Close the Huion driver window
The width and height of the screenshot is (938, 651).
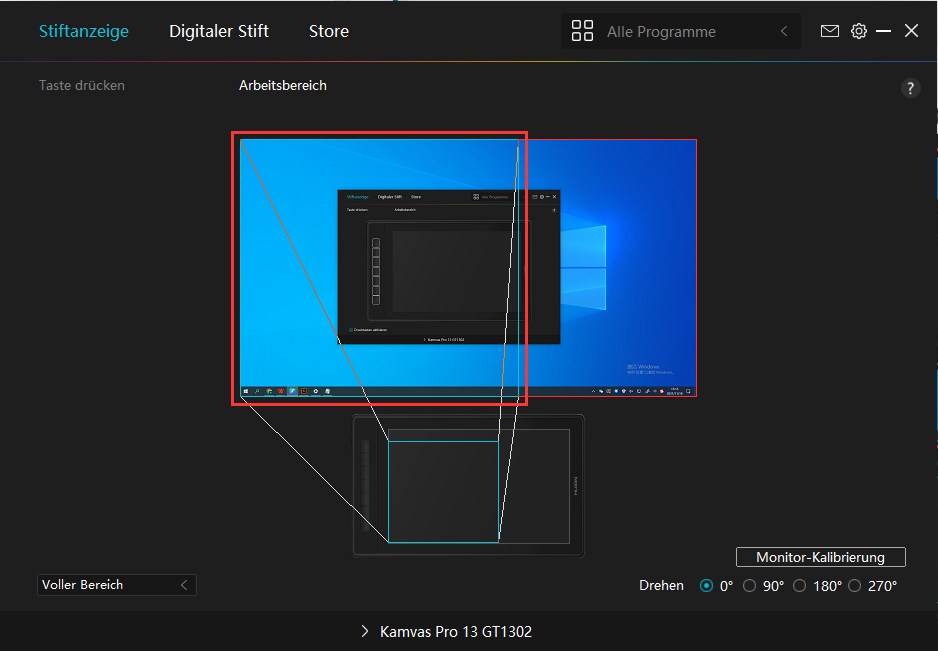click(911, 31)
